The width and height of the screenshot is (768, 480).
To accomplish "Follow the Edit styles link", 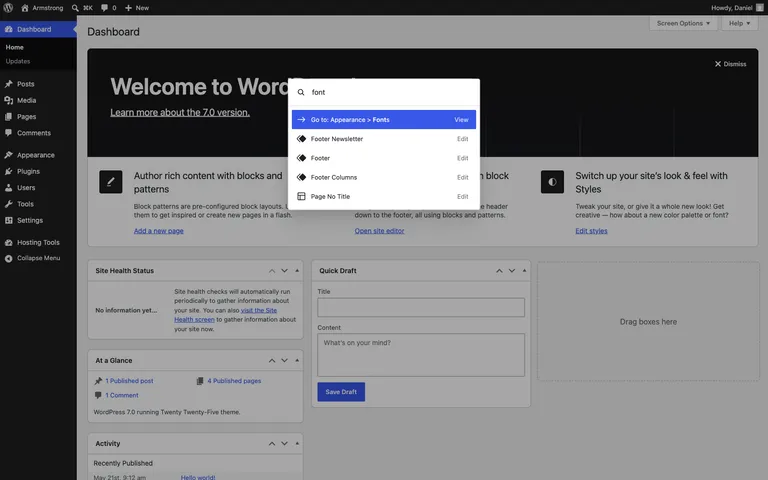I will tap(591, 231).
